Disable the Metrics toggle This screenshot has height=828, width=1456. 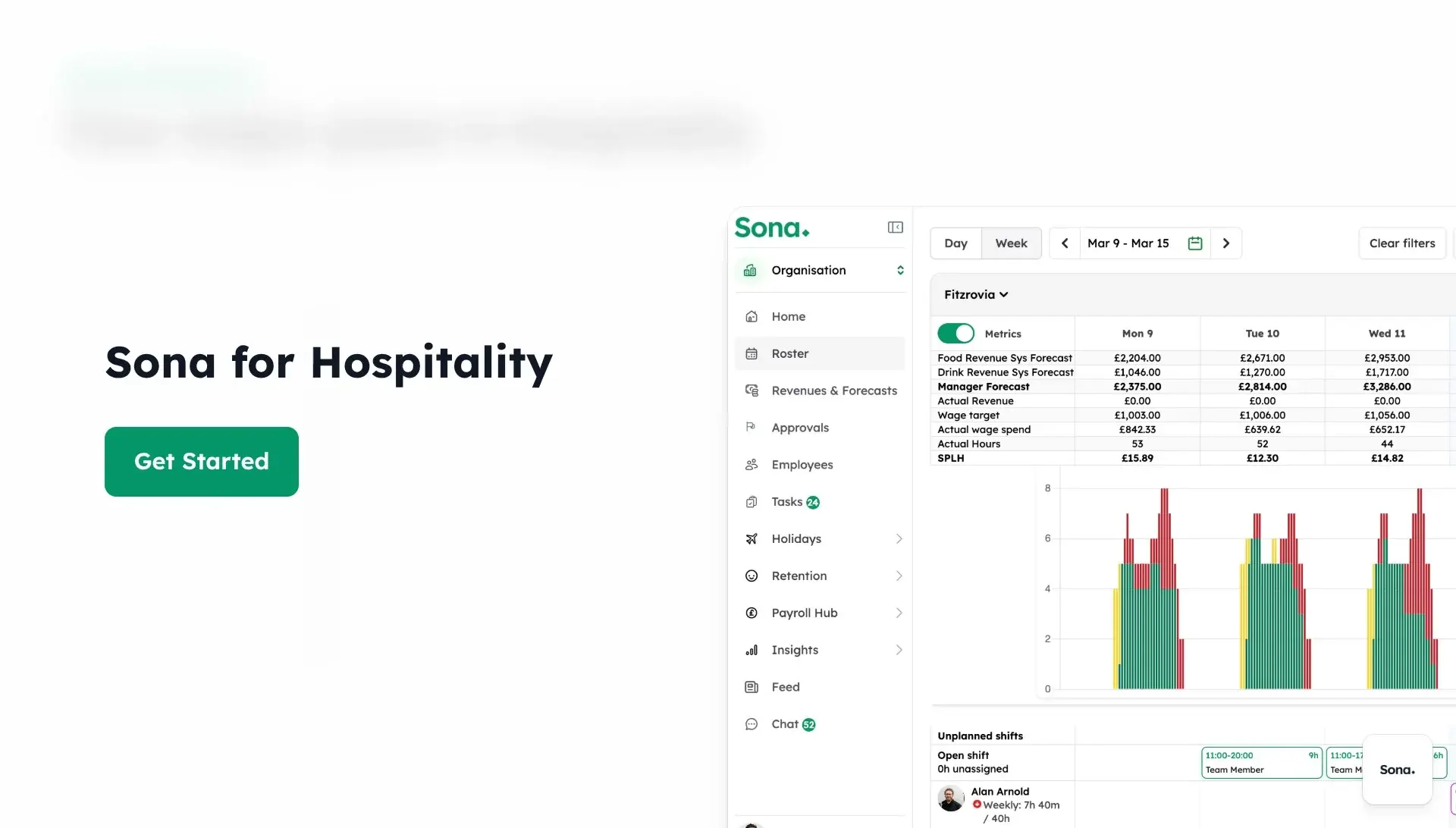pyautogui.click(x=955, y=333)
